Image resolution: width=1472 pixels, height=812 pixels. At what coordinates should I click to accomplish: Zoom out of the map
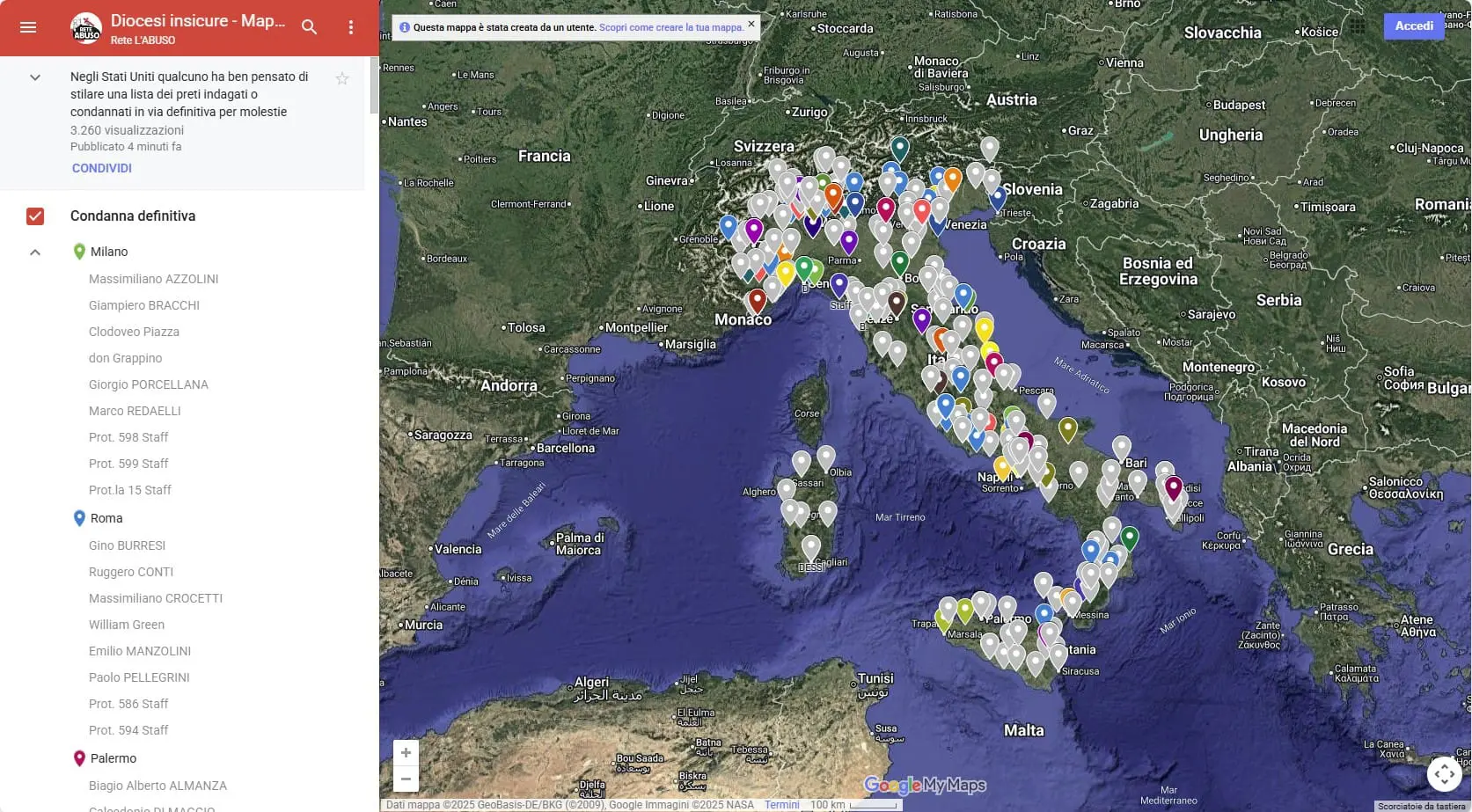click(406, 779)
